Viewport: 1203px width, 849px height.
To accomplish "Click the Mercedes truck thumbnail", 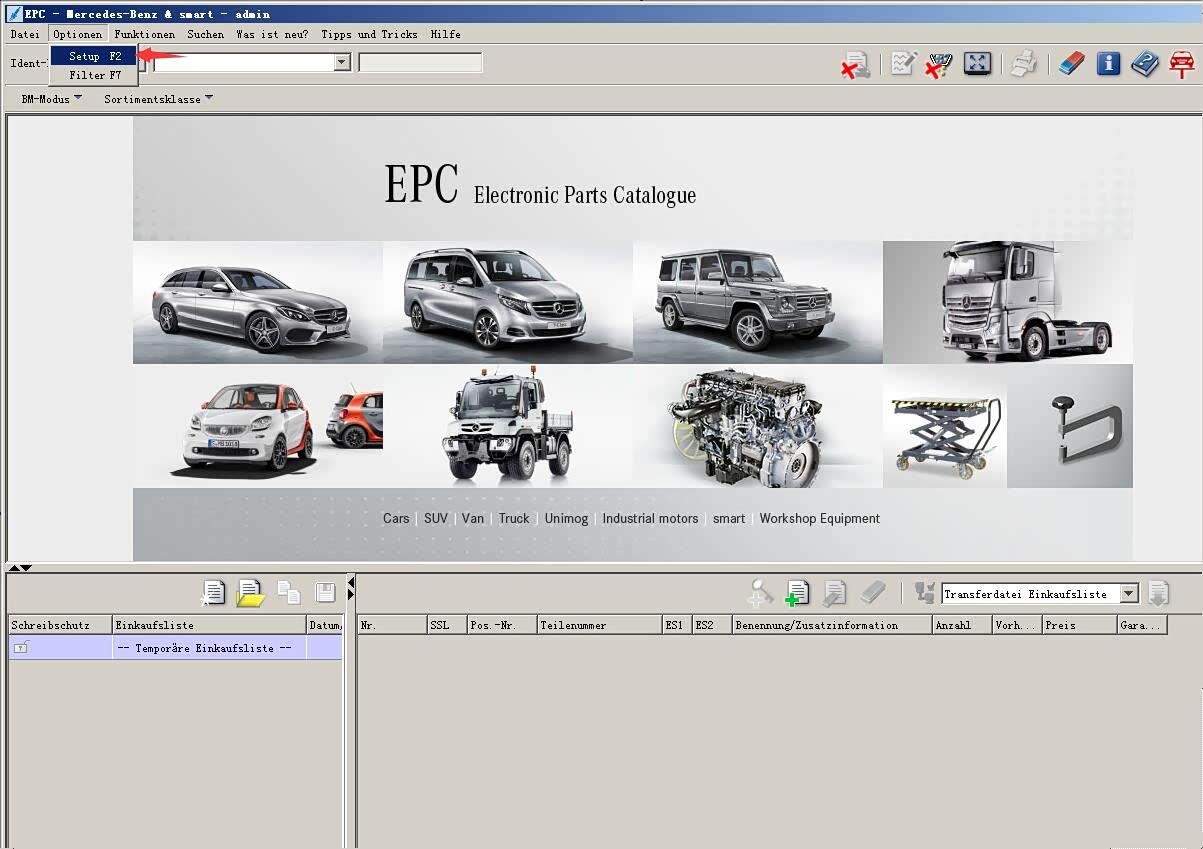I will point(1007,302).
